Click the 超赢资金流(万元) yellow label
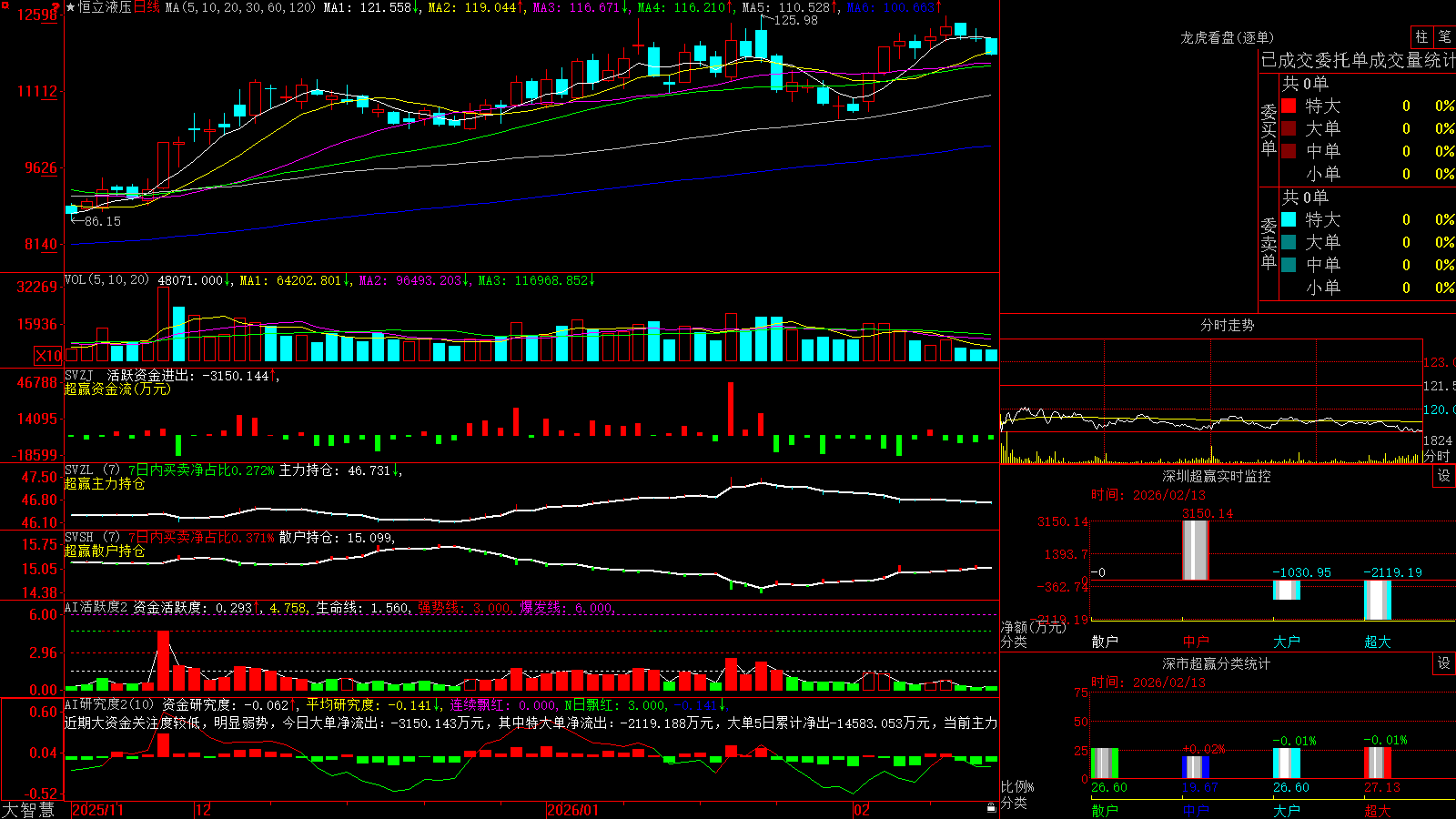Image resolution: width=1456 pixels, height=819 pixels. 117,389
